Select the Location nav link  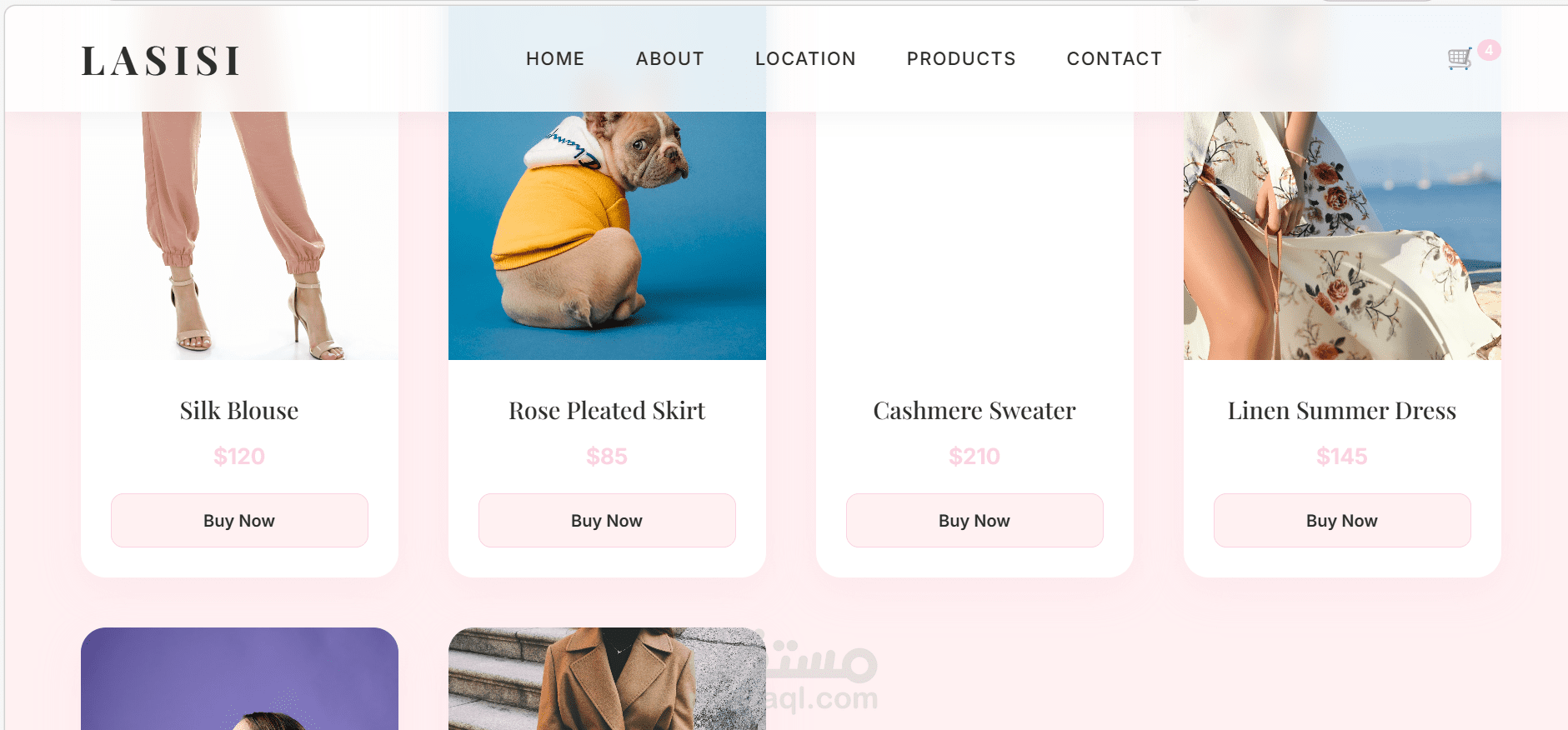[x=805, y=58]
